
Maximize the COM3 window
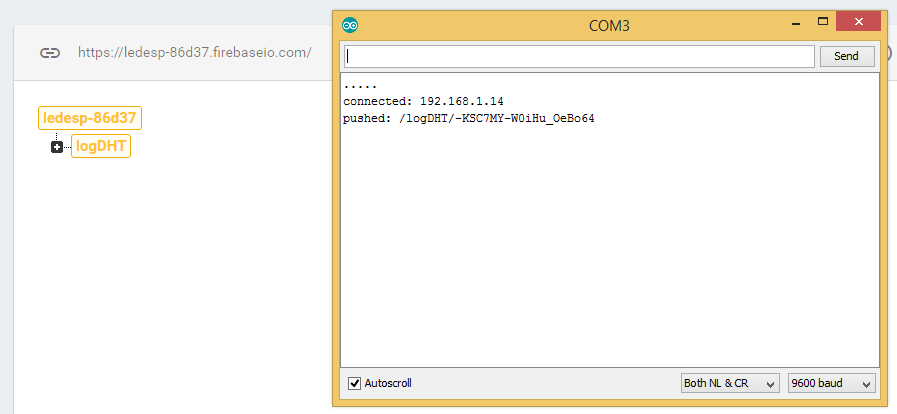(x=823, y=22)
